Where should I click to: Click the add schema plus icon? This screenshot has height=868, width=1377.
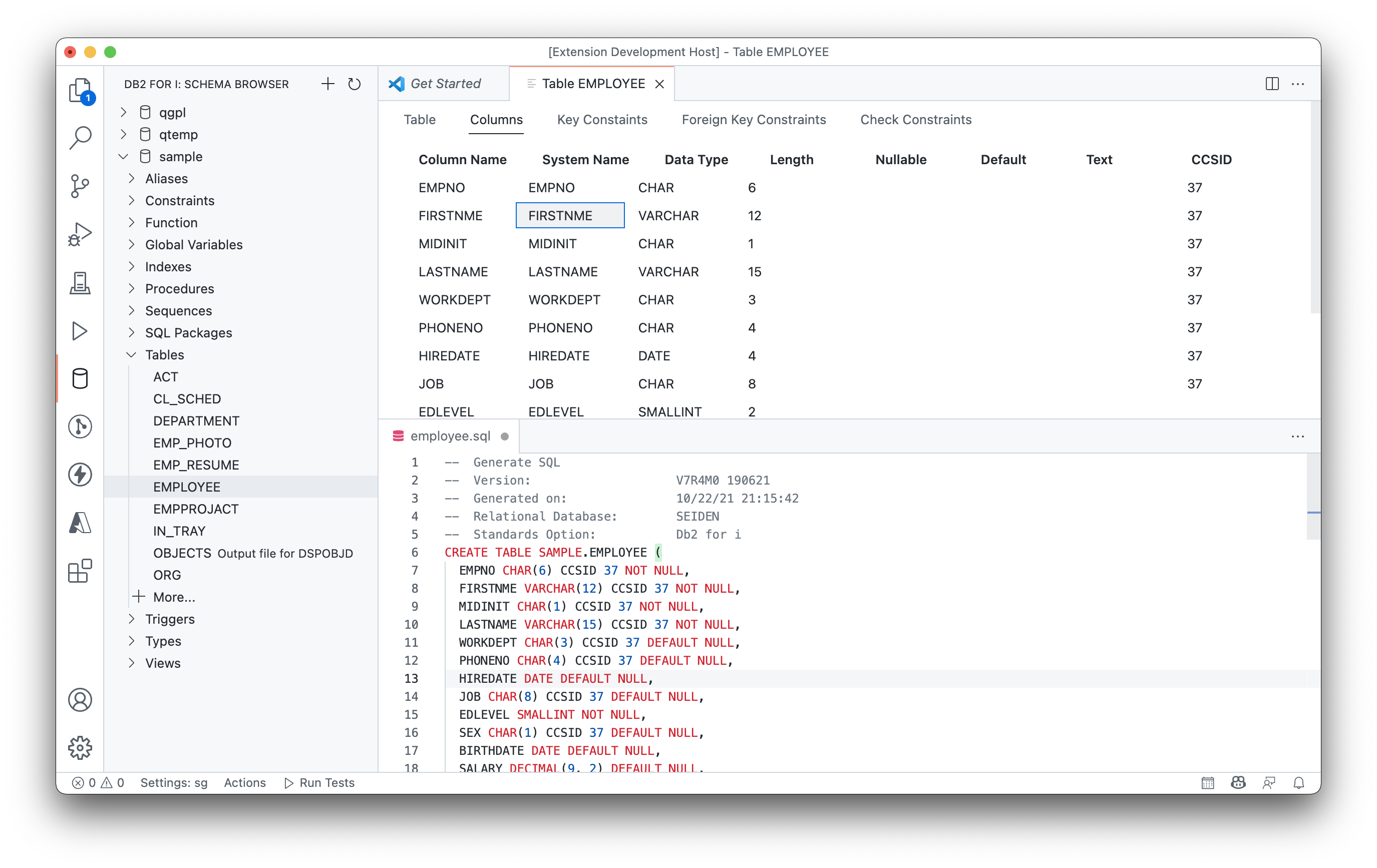pos(327,84)
